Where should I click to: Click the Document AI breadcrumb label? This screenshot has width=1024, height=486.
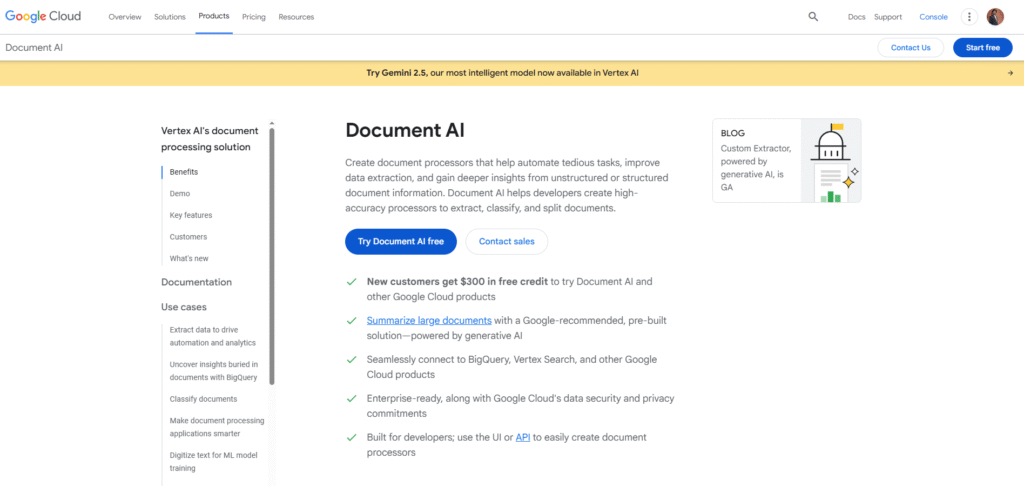pyautogui.click(x=34, y=48)
